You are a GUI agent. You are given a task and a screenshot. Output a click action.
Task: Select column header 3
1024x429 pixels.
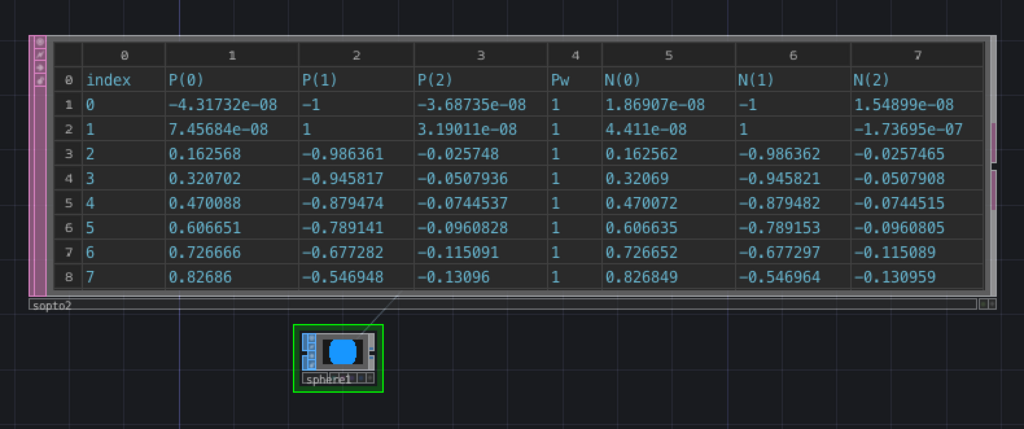tap(481, 56)
